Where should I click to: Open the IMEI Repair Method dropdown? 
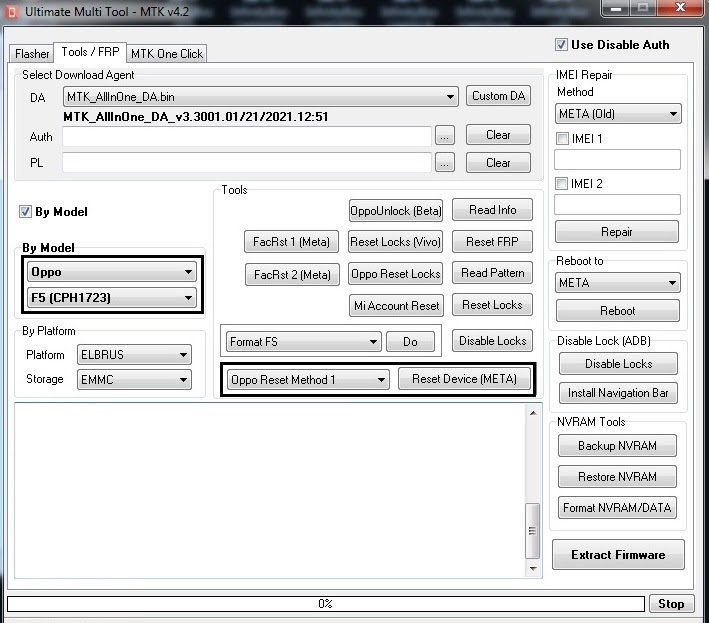[x=618, y=113]
